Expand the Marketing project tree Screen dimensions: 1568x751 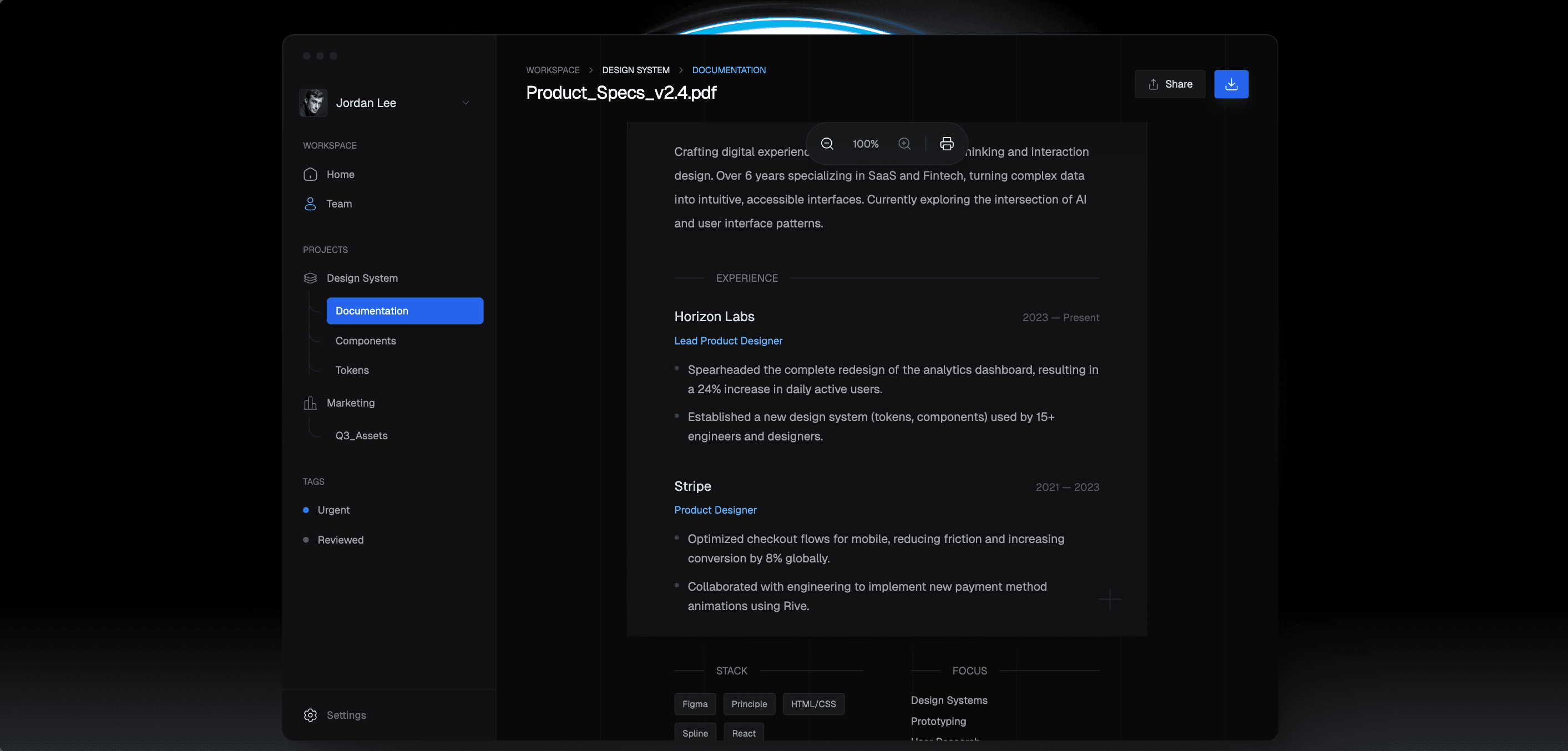pyautogui.click(x=351, y=403)
